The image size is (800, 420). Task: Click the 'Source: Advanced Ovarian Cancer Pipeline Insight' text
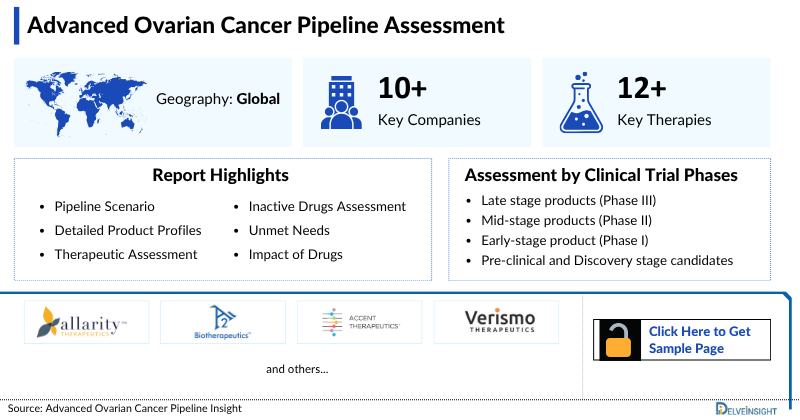[124, 408]
